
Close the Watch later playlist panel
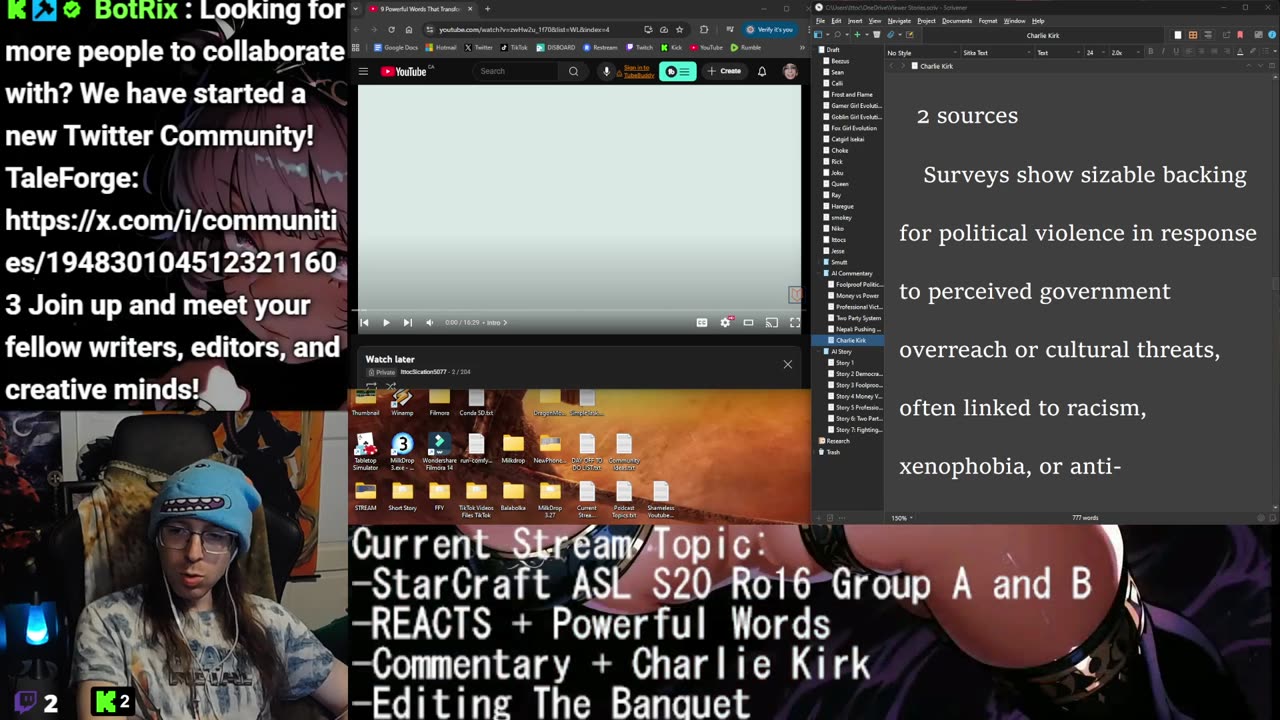click(787, 364)
